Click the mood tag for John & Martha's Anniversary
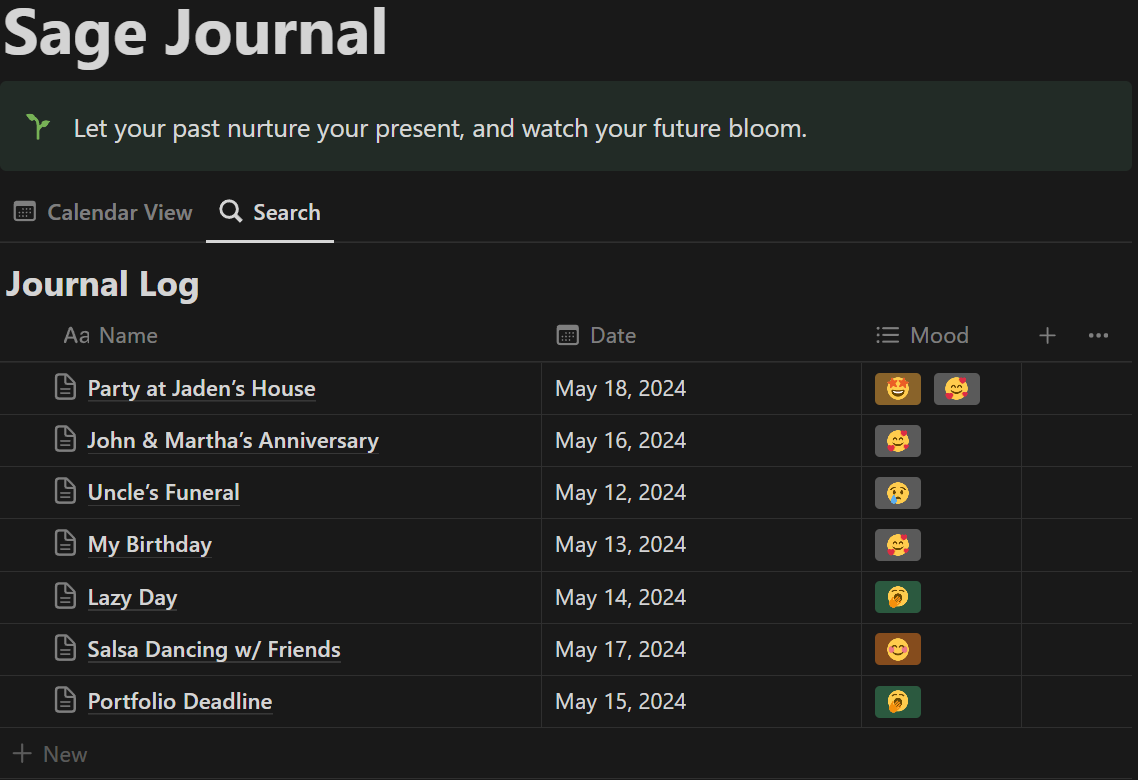The image size is (1138, 780). [x=898, y=441]
